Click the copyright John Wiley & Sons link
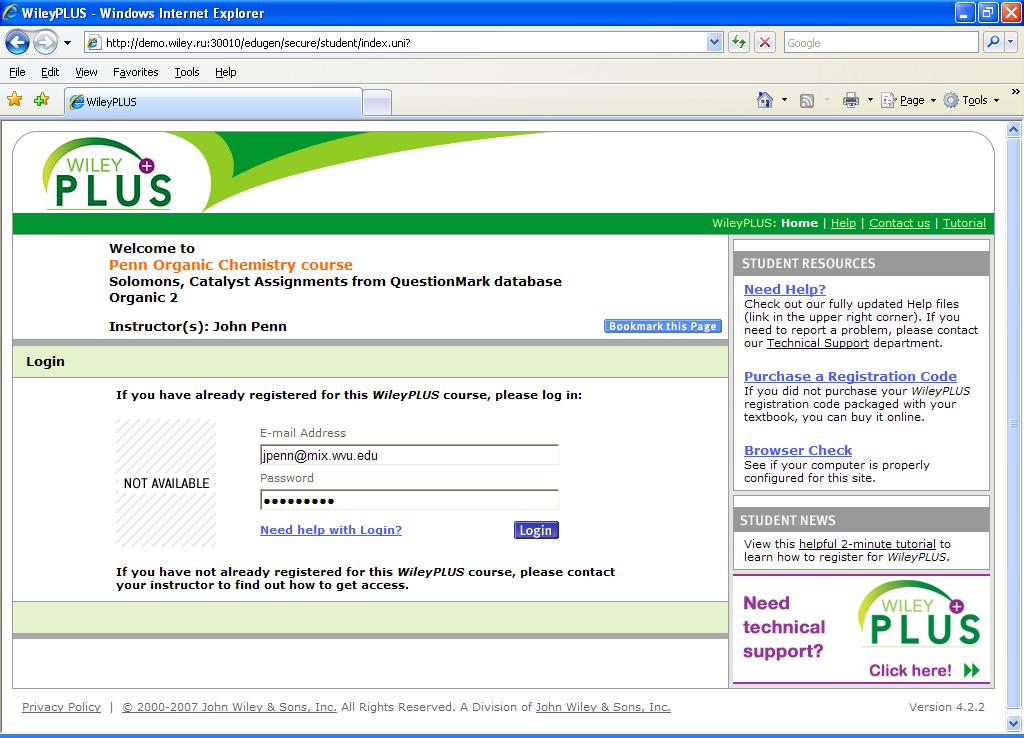Screen dimensions: 1024x738 (x=229, y=707)
